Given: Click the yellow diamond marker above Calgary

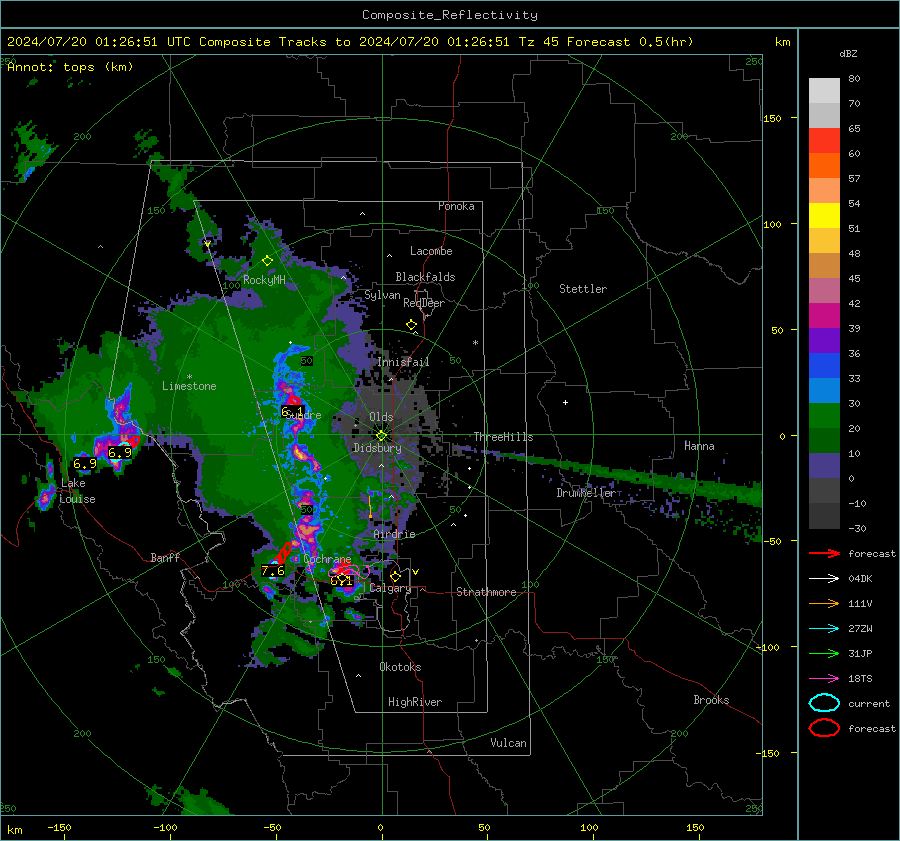Looking at the screenshot, I should pyautogui.click(x=395, y=576).
